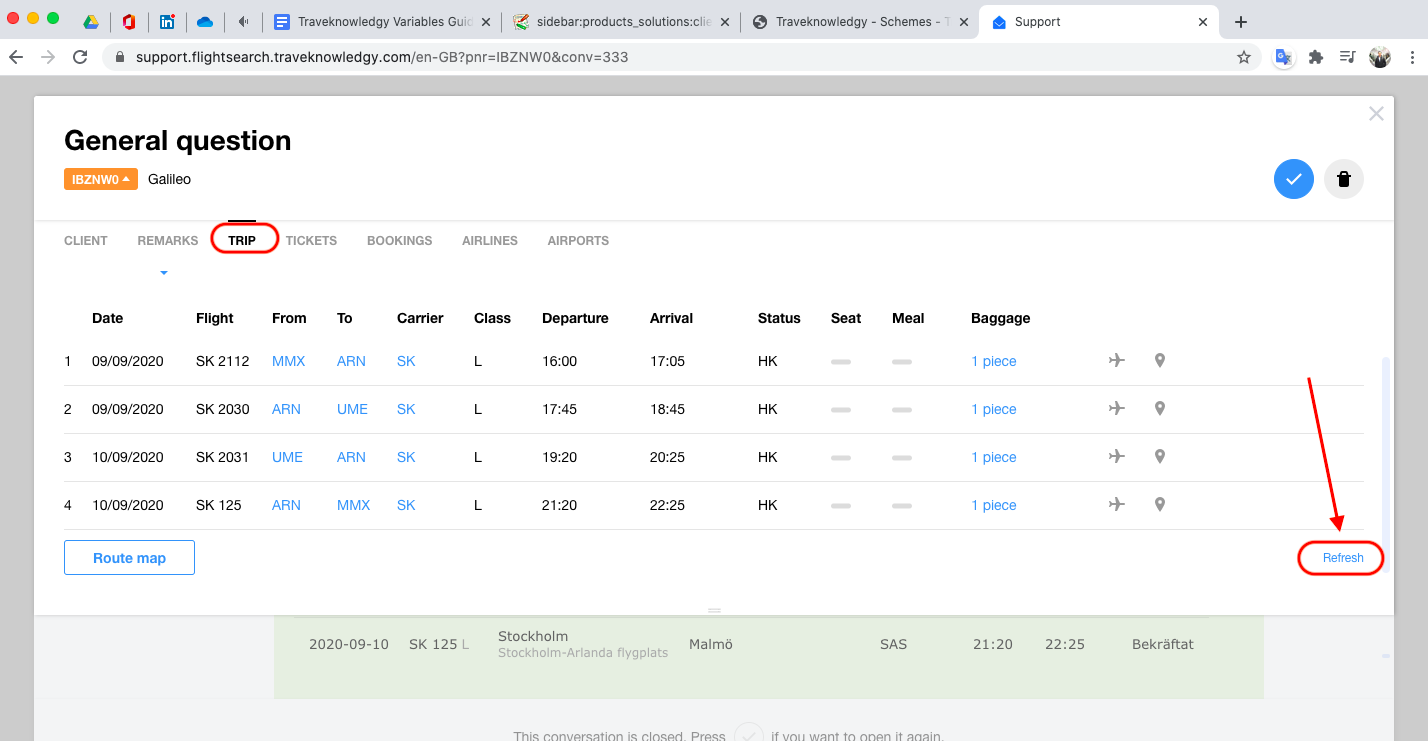Click airplane icon for flight SK 2112

[1117, 360]
